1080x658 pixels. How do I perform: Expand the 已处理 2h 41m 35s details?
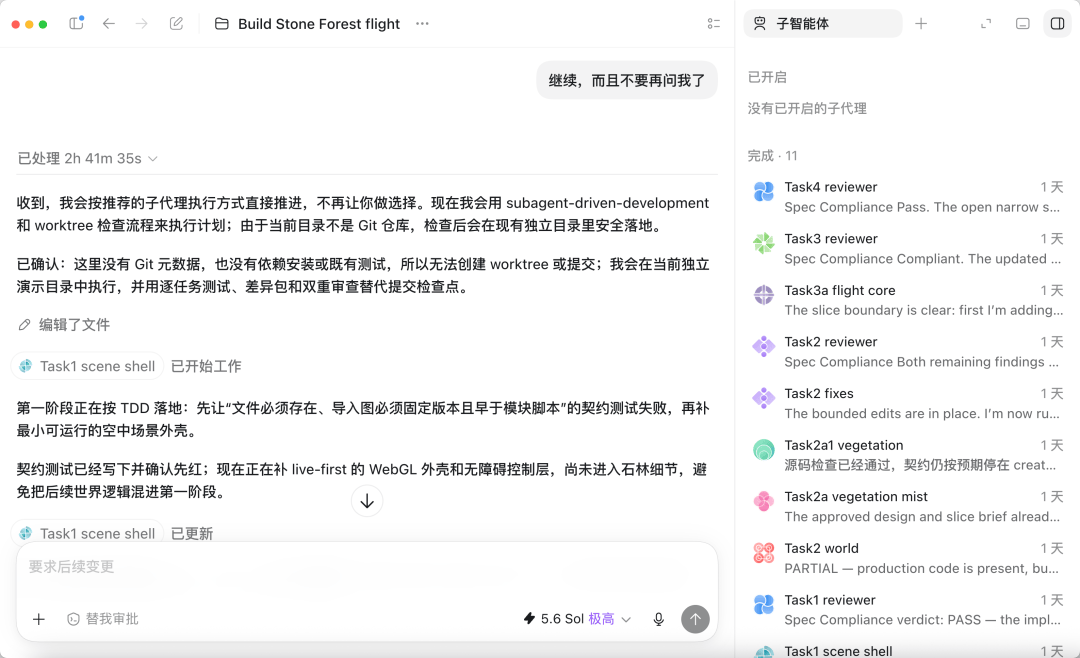87,158
